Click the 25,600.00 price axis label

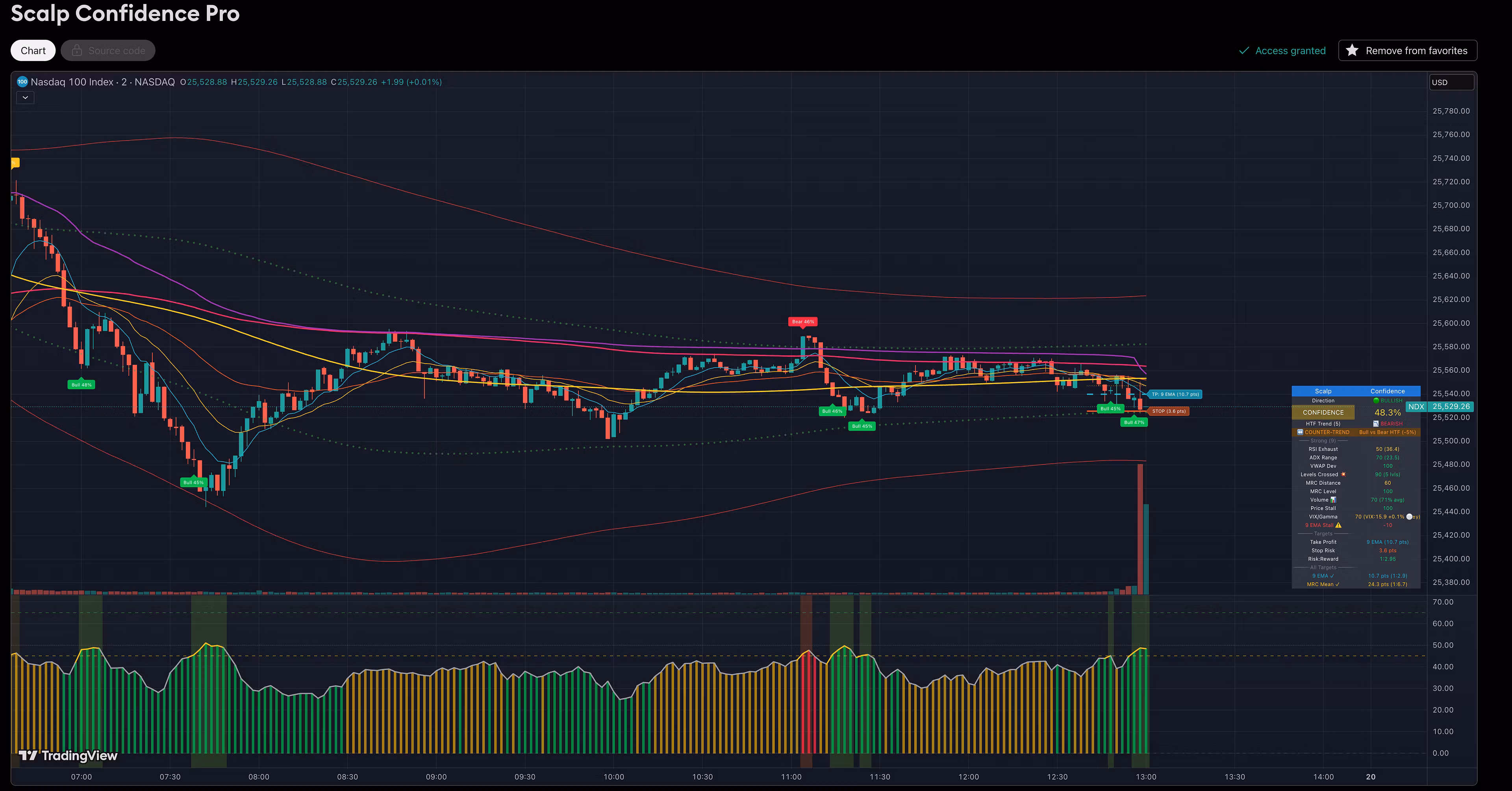[x=1451, y=323]
